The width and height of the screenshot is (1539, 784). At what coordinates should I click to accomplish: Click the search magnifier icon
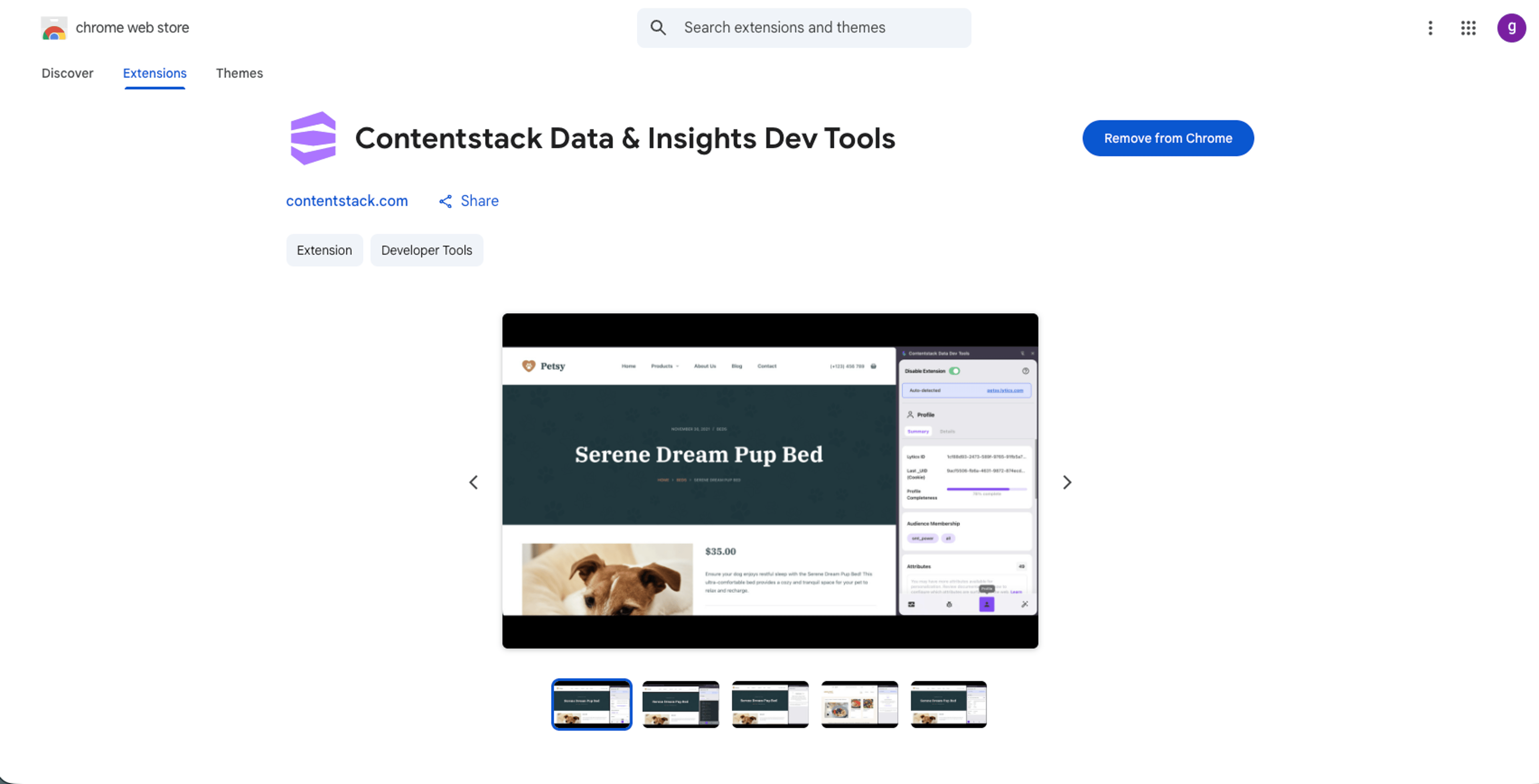click(x=658, y=28)
